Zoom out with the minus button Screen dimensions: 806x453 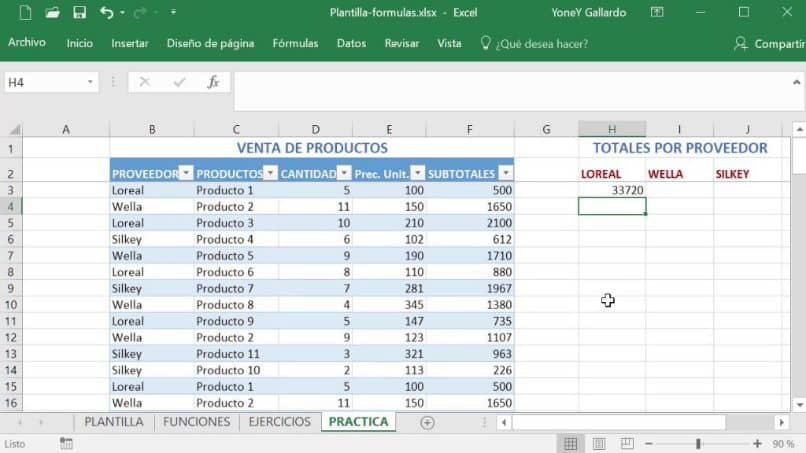pos(649,444)
